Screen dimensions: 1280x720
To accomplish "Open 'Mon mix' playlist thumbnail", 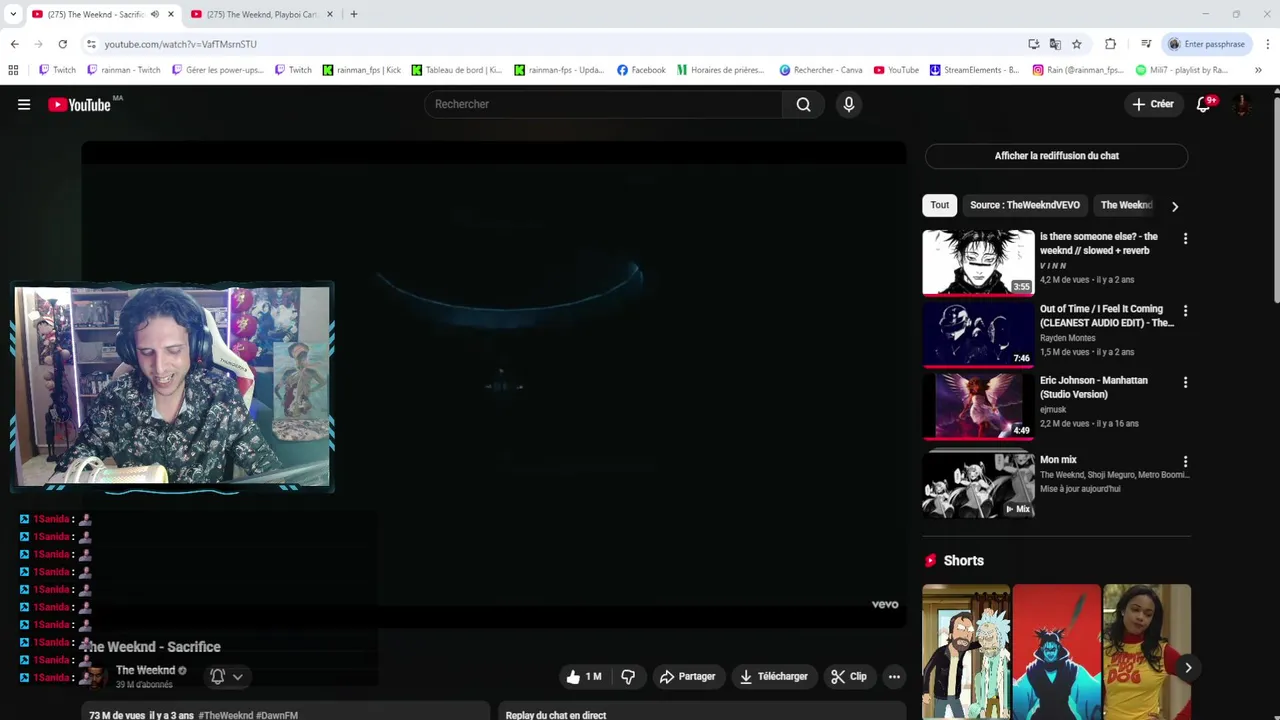I will coord(978,485).
